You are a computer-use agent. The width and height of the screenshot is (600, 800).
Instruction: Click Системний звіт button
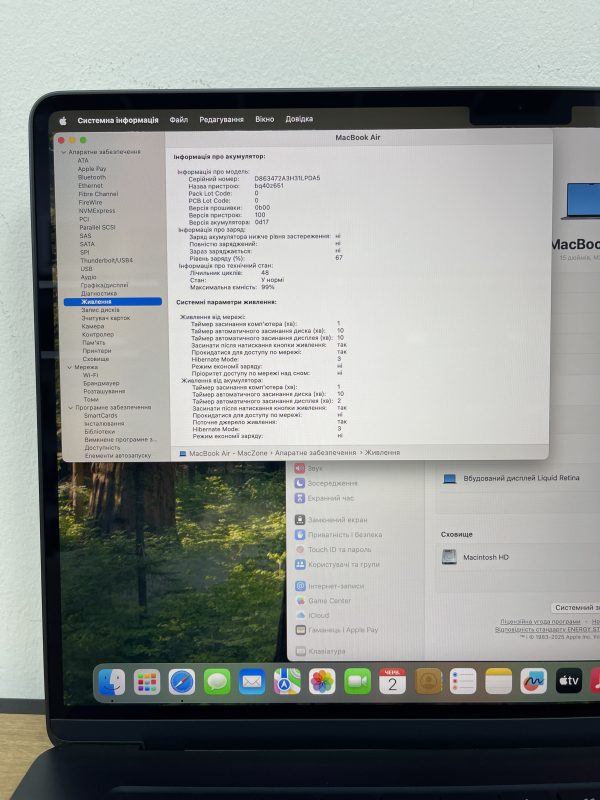click(577, 608)
